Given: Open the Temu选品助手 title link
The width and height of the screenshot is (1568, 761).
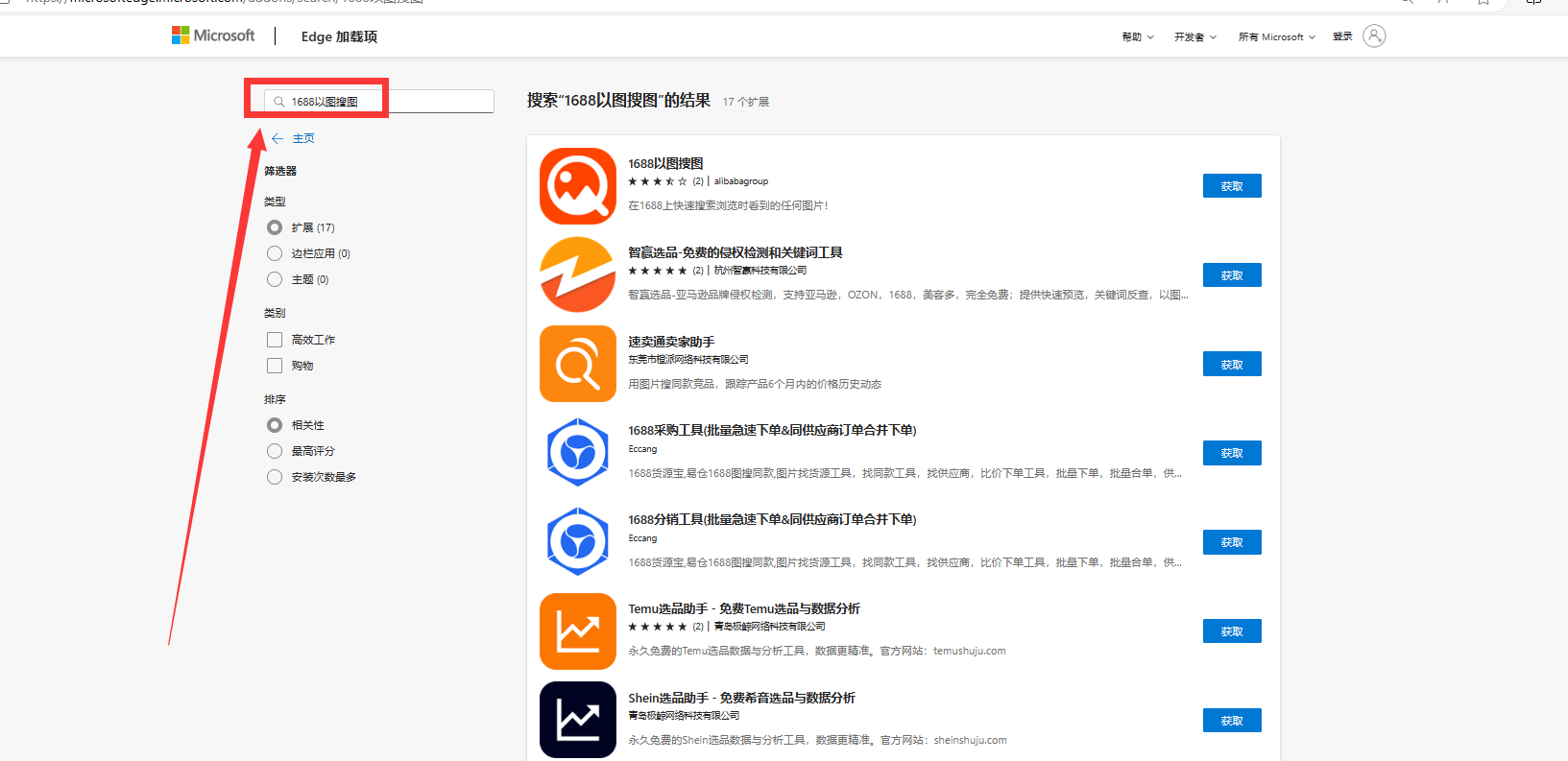Looking at the screenshot, I should pos(744,608).
